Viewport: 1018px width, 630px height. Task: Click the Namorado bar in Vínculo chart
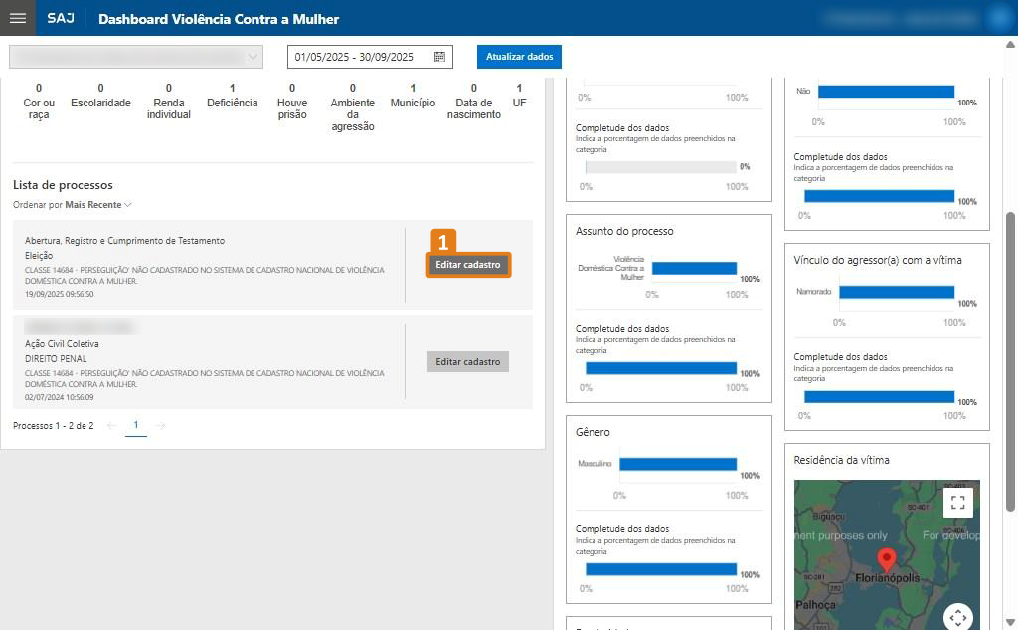[x=896, y=292]
